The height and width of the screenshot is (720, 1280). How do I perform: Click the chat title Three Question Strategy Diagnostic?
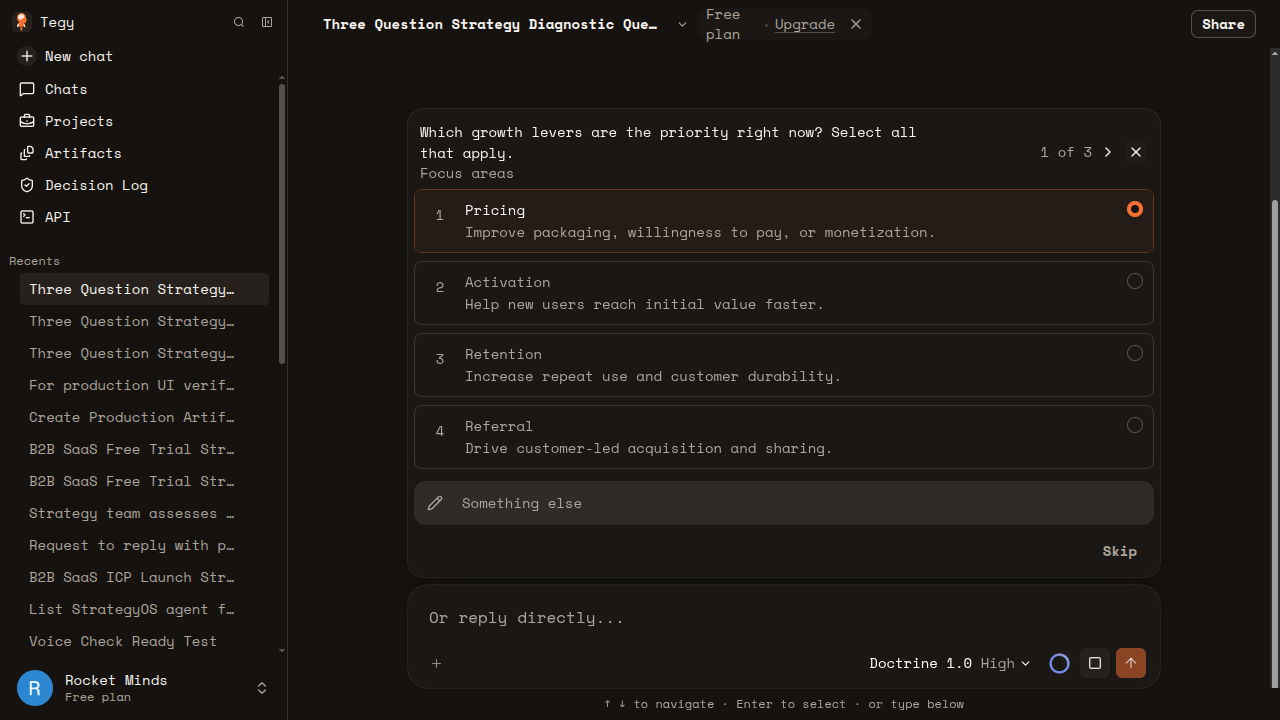click(490, 24)
